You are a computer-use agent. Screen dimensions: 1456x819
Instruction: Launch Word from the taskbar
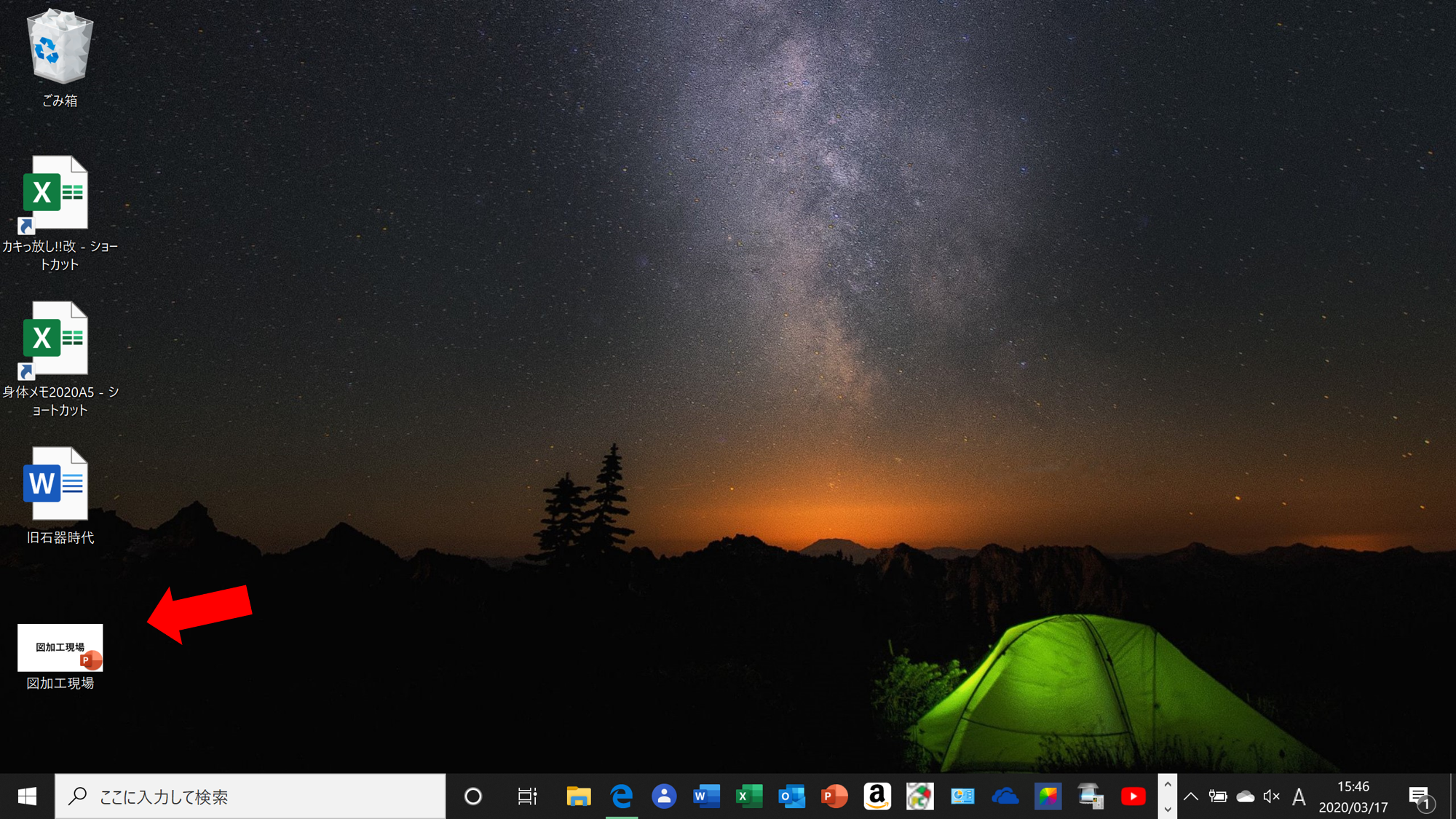pos(706,796)
